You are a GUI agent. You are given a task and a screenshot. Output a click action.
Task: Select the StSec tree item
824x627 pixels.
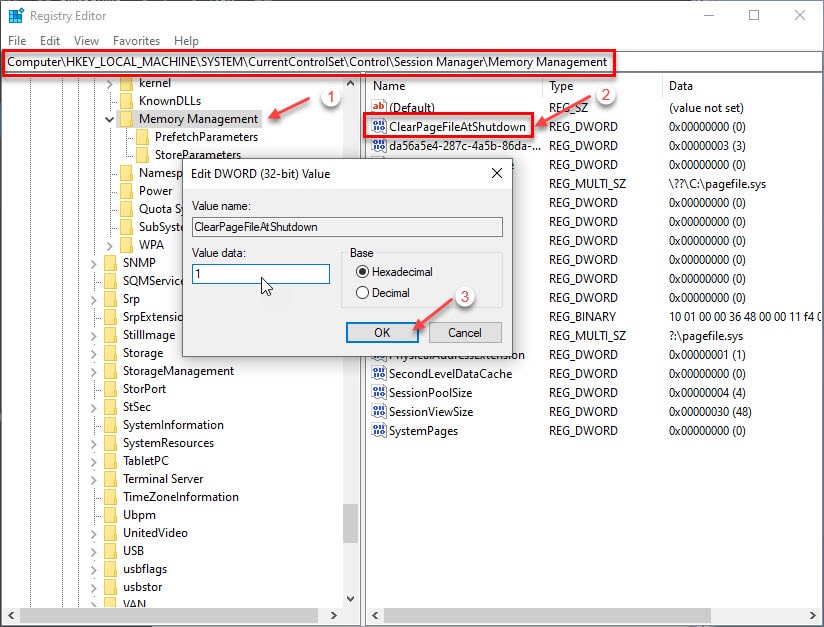[x=137, y=407]
